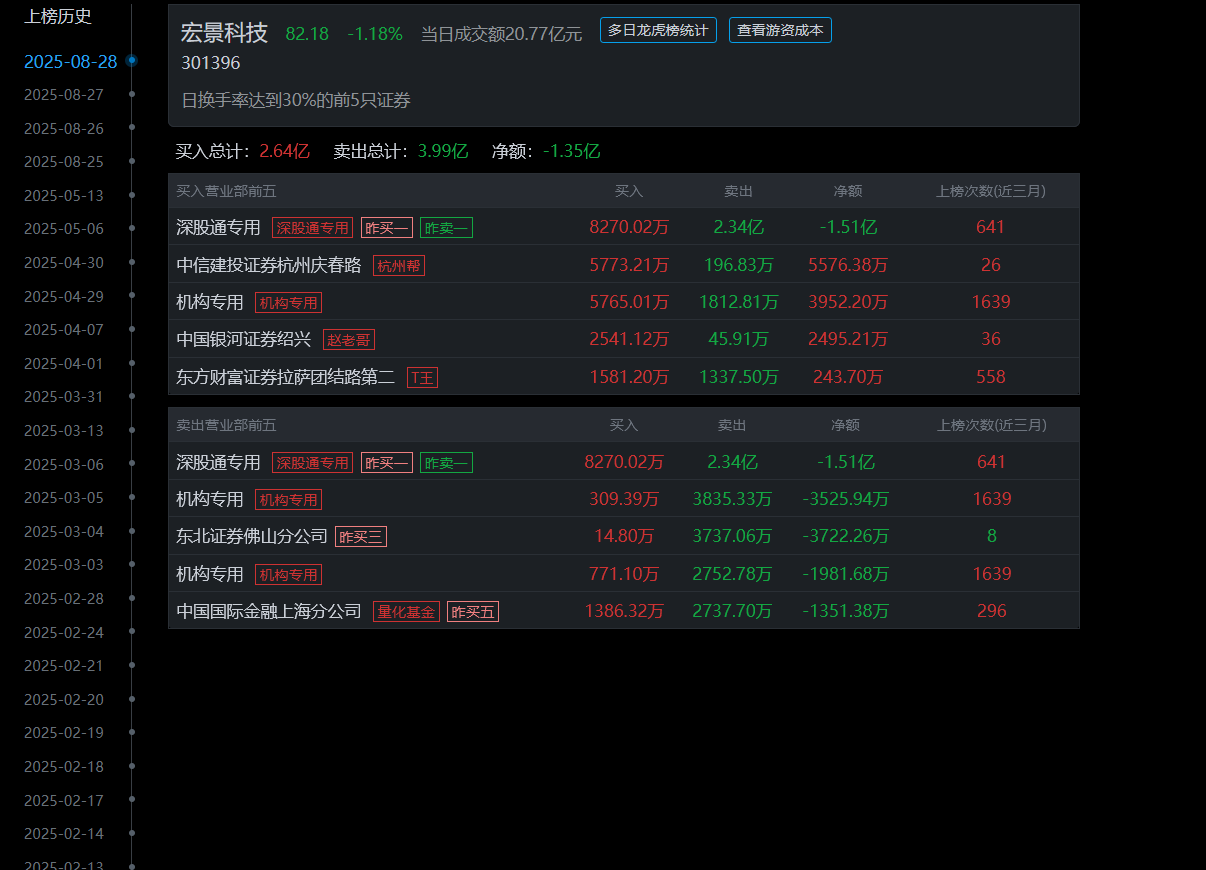This screenshot has width=1206, height=870.
Task: Select history date 2025-04-29
Action: click(x=63, y=296)
